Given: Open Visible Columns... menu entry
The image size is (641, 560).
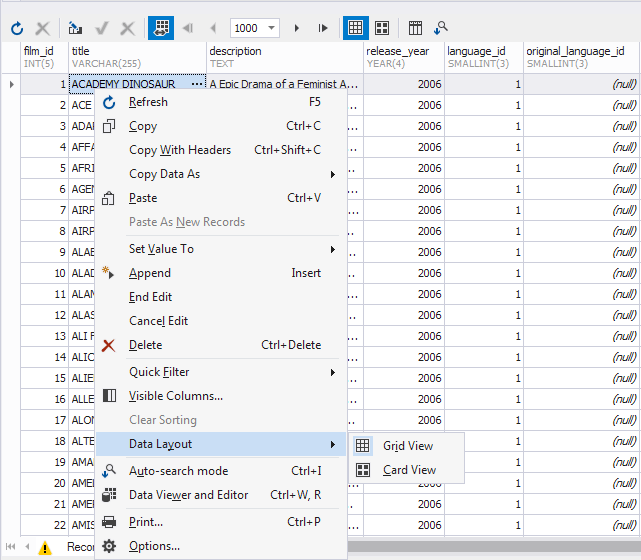Looking at the screenshot, I should coord(221,396).
